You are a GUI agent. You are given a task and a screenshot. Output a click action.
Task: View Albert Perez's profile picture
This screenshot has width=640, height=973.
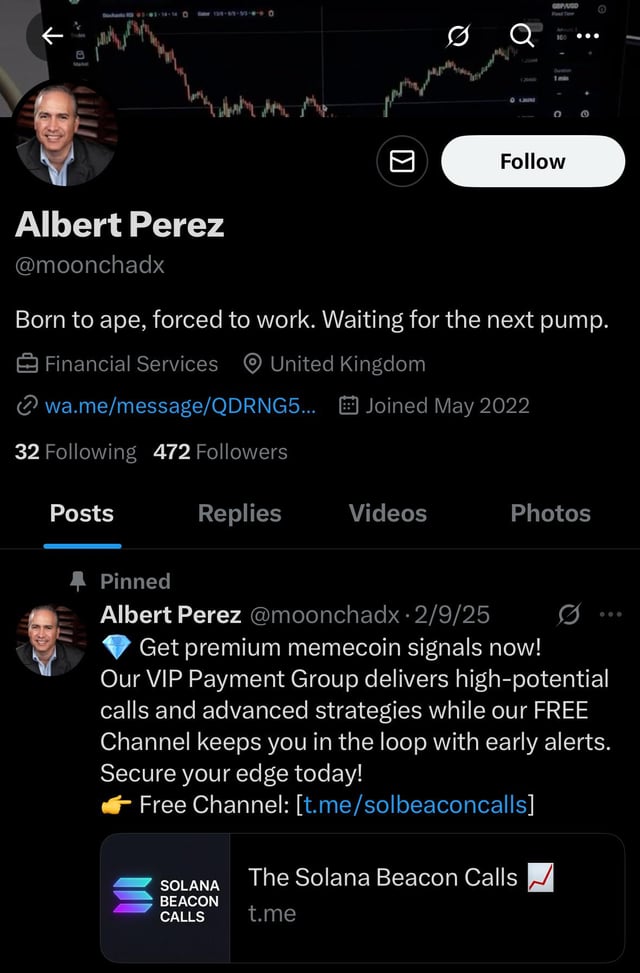[66, 135]
